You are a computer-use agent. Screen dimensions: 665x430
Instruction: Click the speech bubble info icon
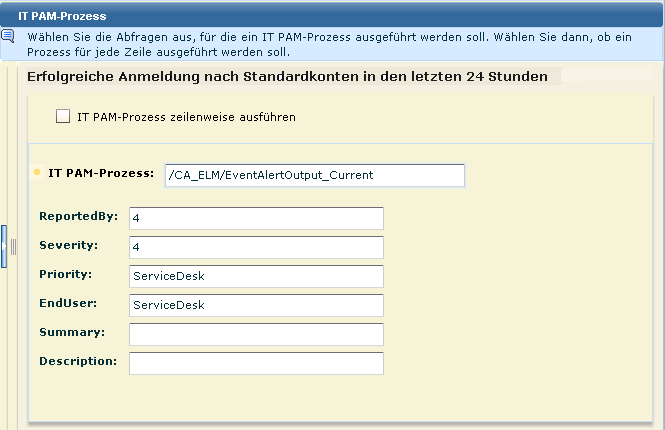coord(7,36)
